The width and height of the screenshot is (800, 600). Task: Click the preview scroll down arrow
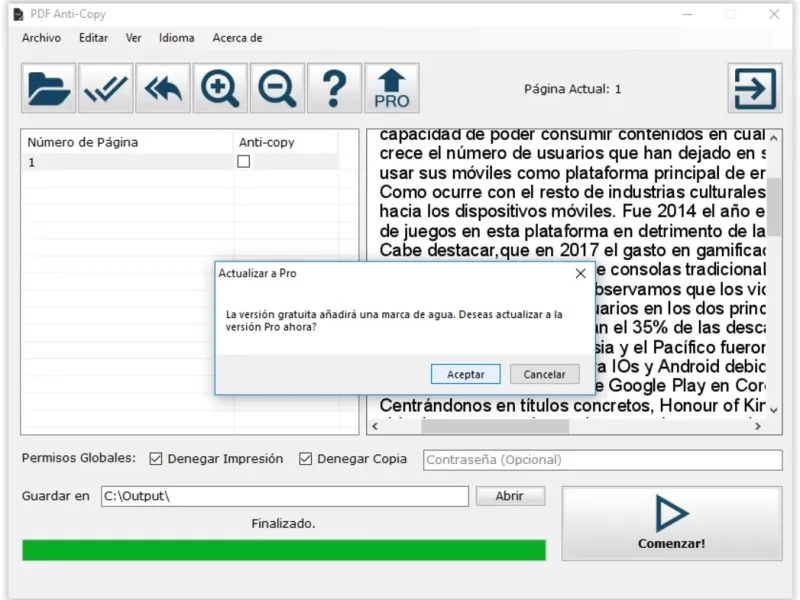[x=774, y=410]
